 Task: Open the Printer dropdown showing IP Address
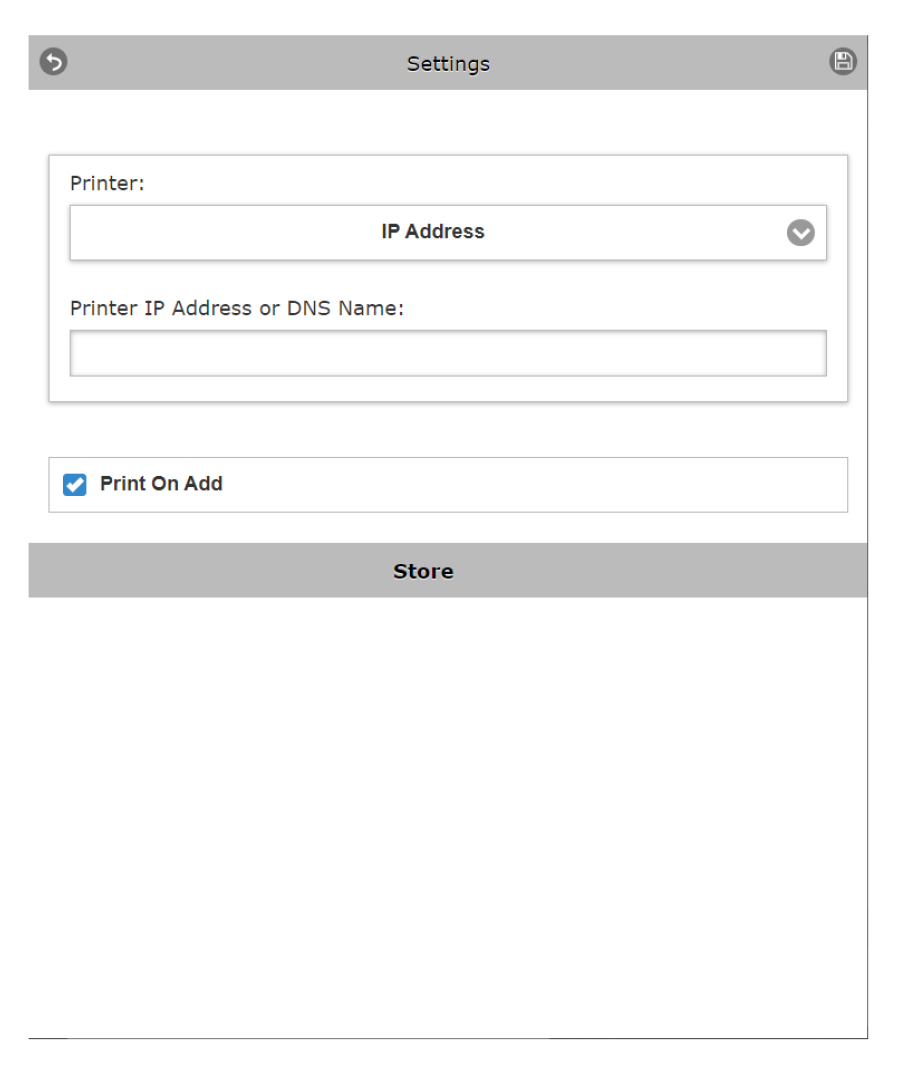(447, 232)
